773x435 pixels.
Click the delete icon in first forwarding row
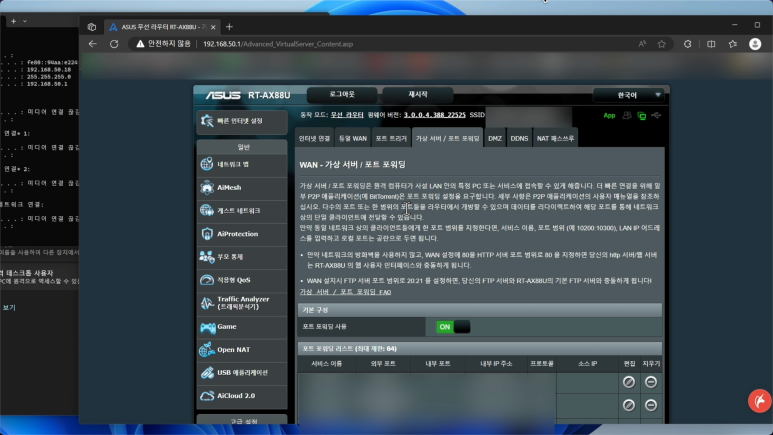click(x=651, y=382)
